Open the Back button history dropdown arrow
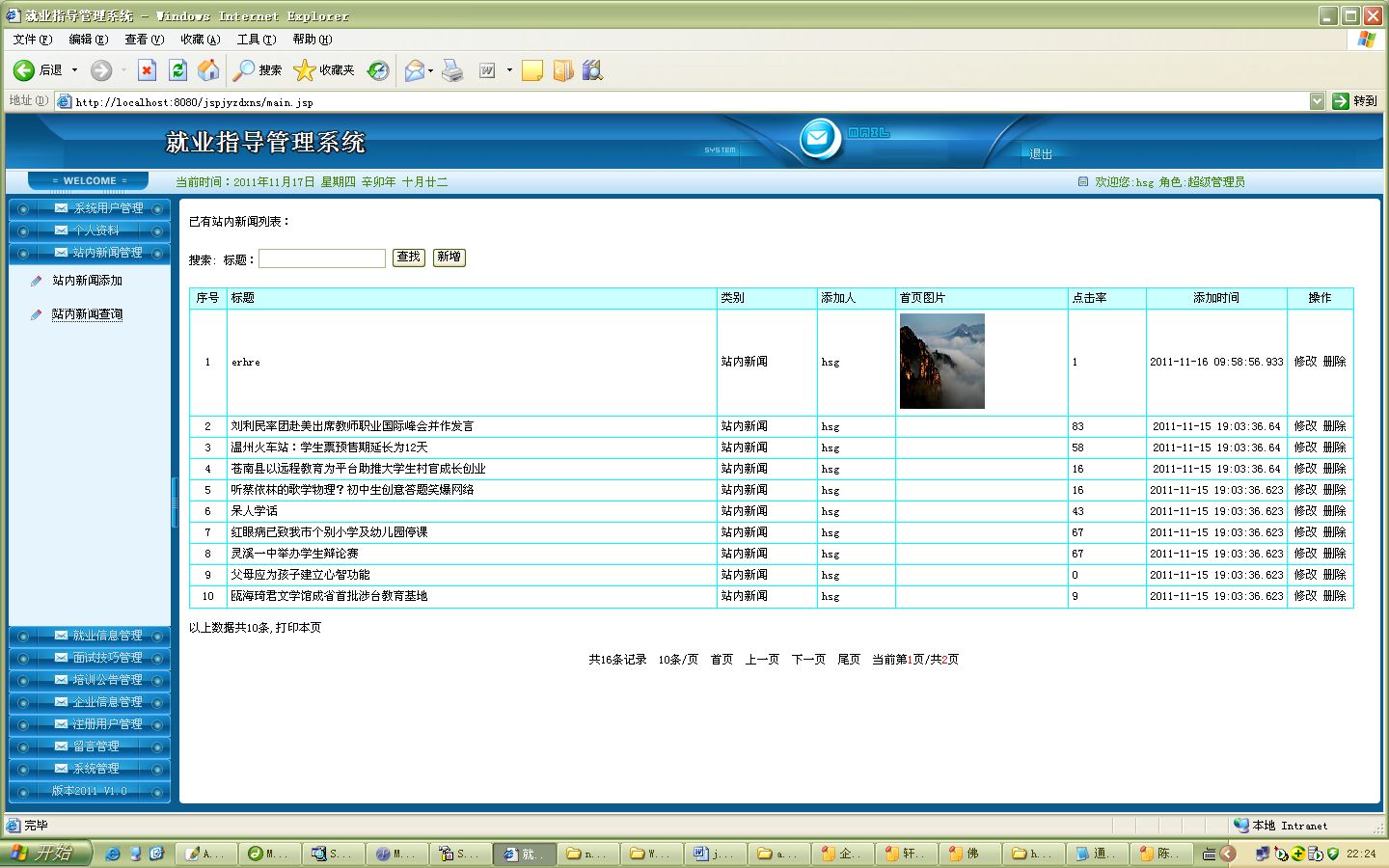Viewport: 1389px width, 868px height. (x=74, y=70)
